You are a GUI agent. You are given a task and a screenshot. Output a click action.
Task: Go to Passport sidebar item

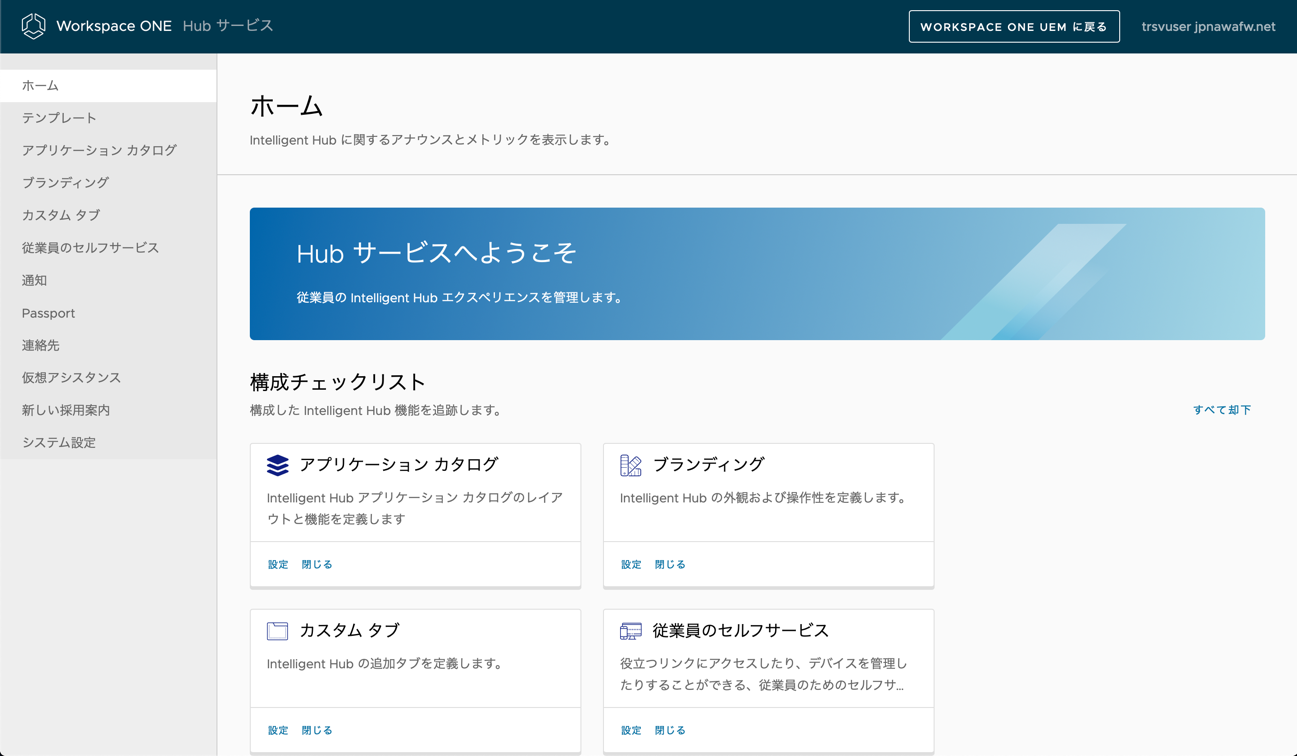tap(108, 313)
